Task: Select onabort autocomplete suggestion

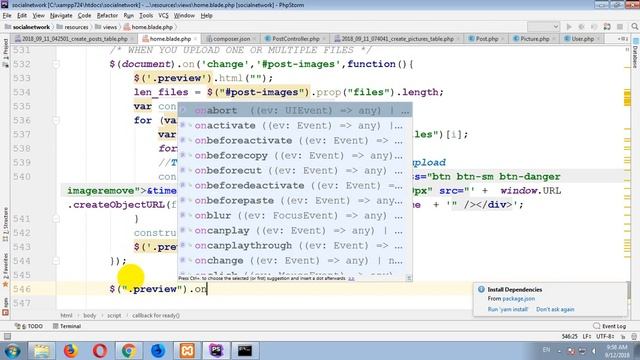Action: tap(295, 110)
